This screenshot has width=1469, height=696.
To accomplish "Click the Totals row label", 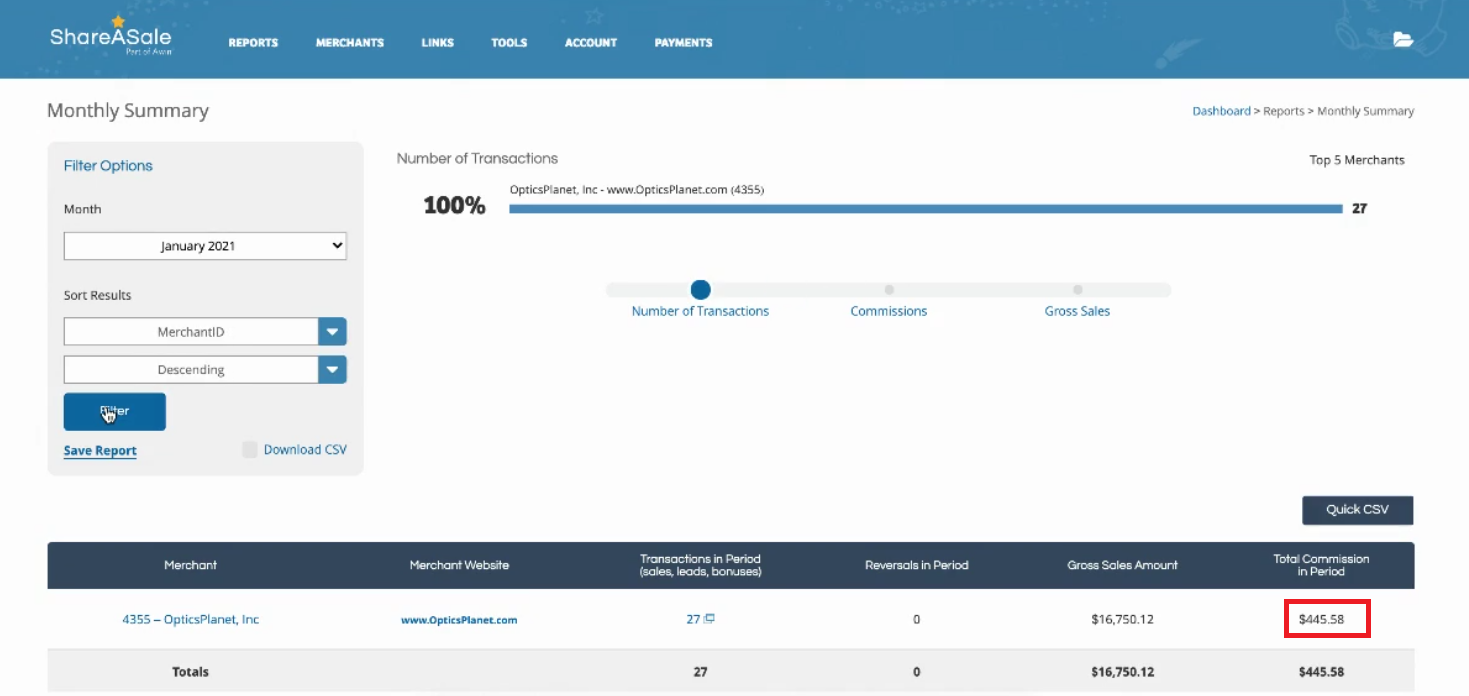I will point(190,672).
